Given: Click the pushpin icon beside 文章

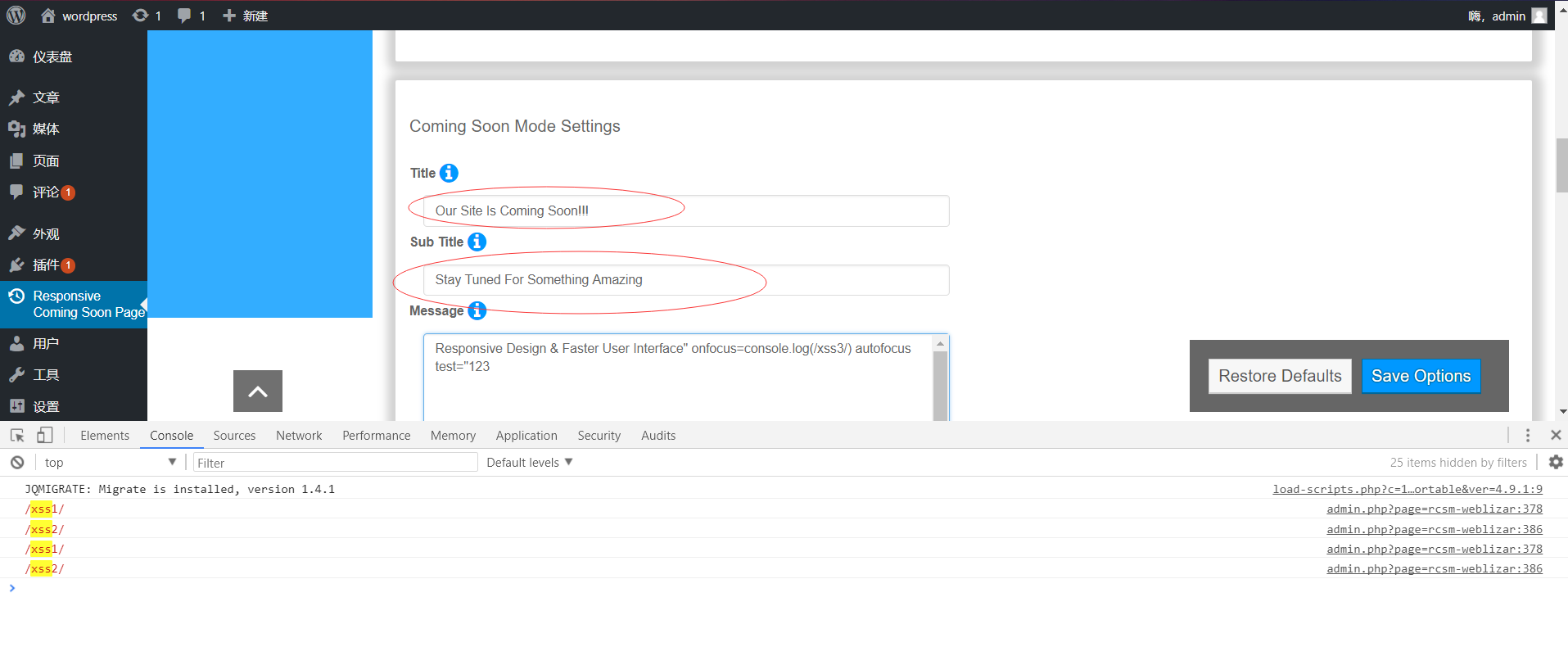Looking at the screenshot, I should 16,97.
